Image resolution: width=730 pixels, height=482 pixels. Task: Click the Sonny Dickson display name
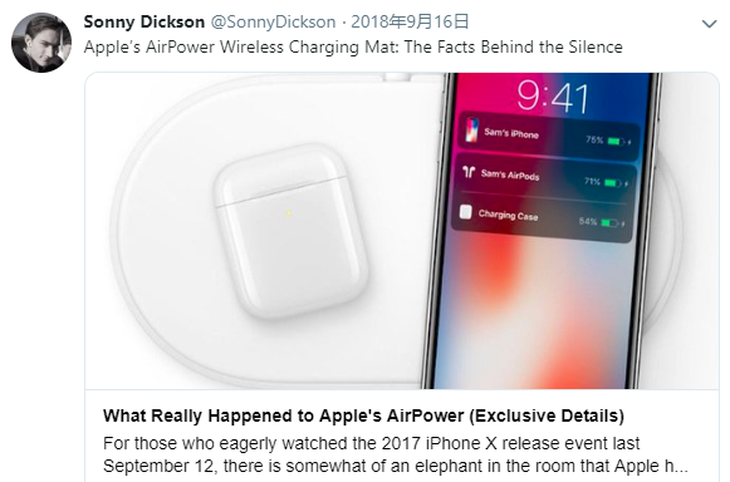tap(144, 22)
